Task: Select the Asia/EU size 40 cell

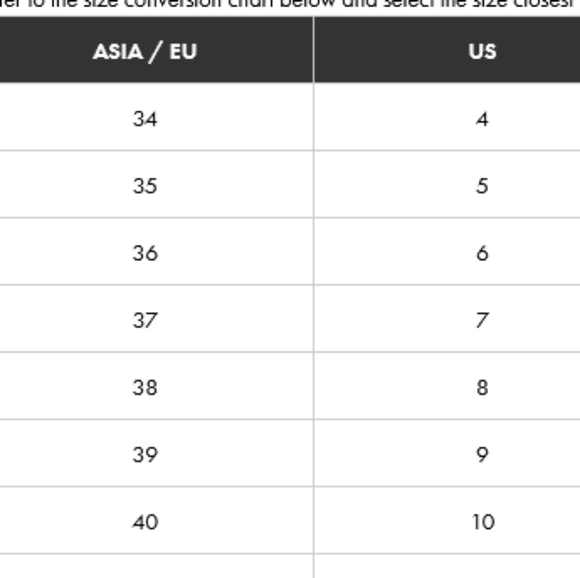Action: click(x=156, y=520)
